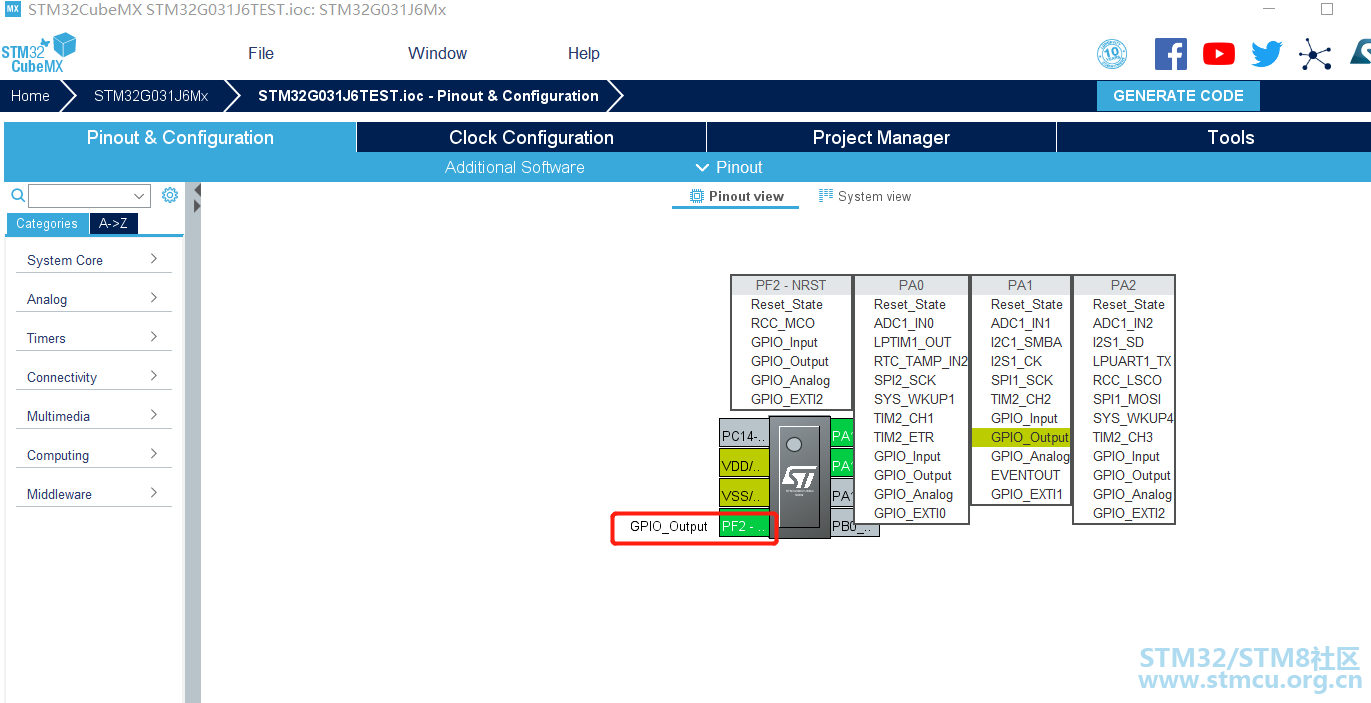The height and width of the screenshot is (703, 1371).
Task: Expand the Connectivity category
Action: [94, 377]
